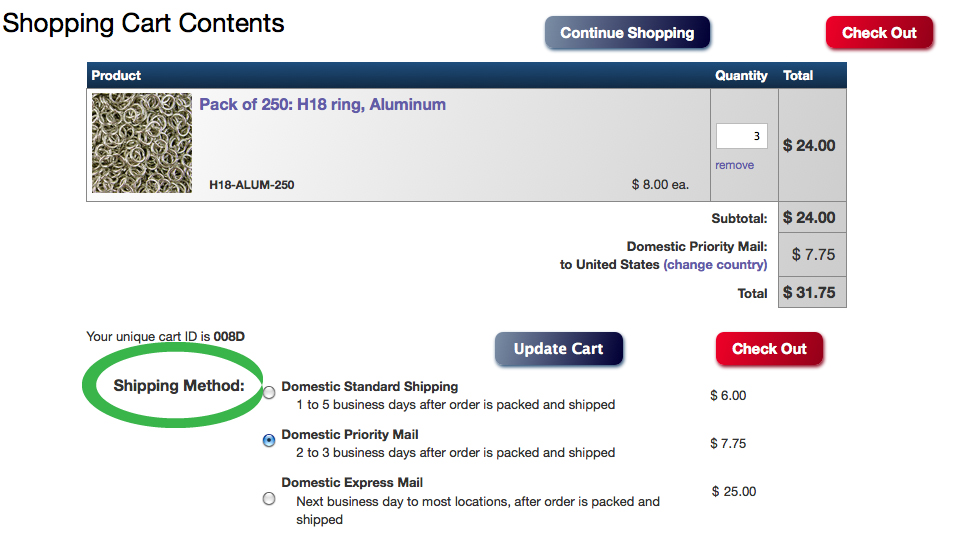Click the quantity input field

741,136
